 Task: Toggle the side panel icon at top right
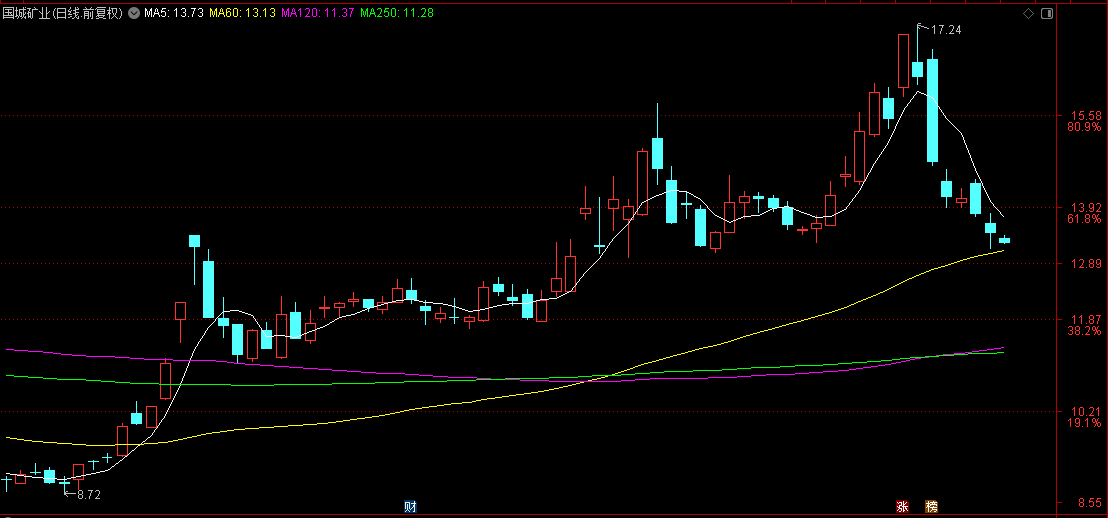(1047, 13)
